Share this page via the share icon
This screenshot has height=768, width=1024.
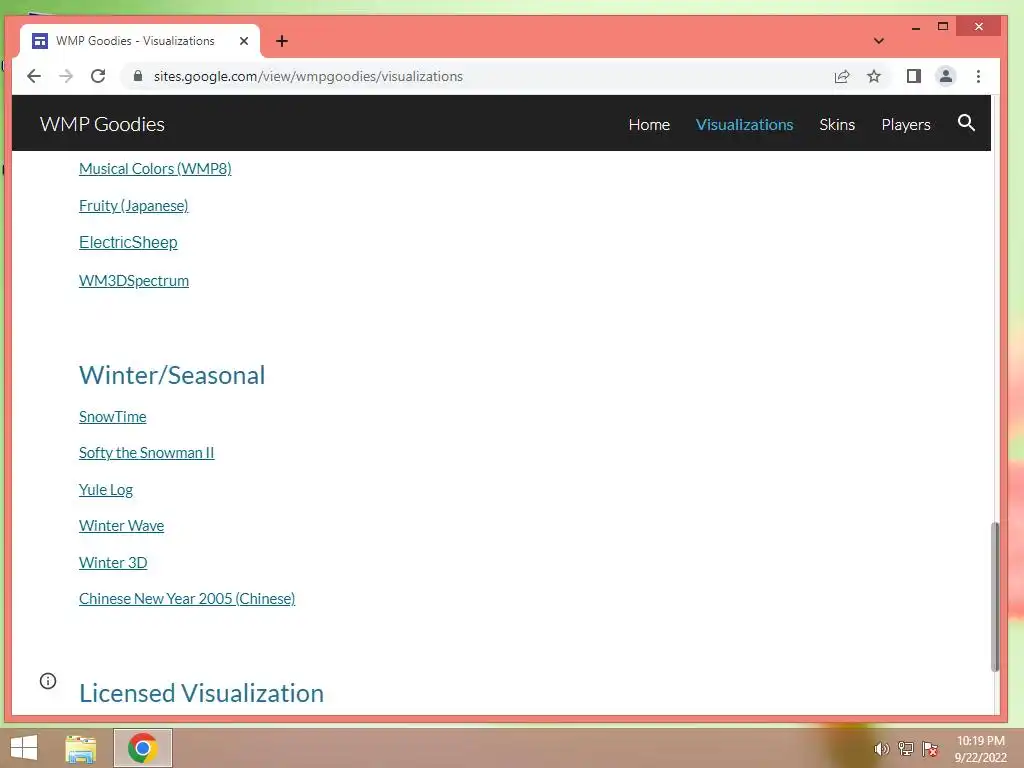[x=842, y=76]
